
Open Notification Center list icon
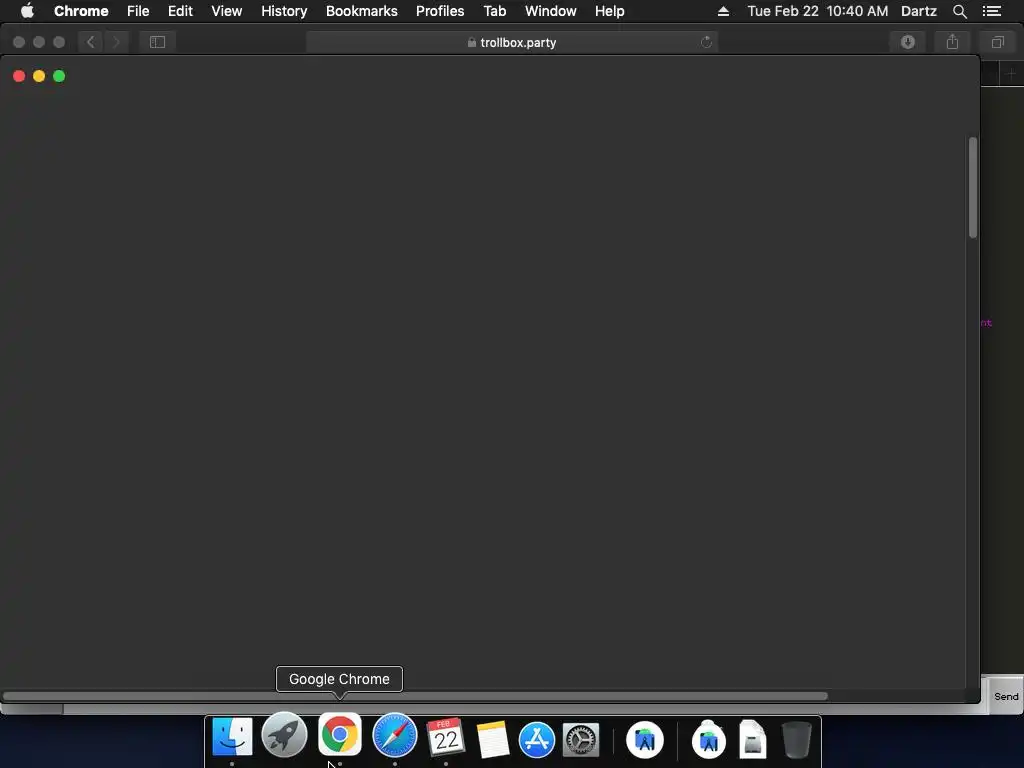992,11
